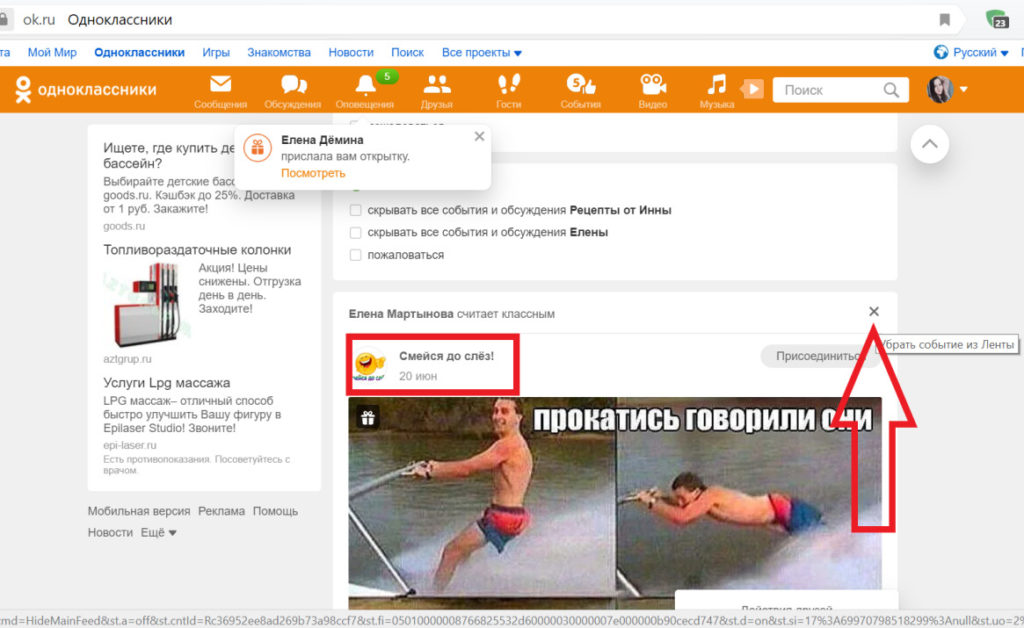Screen dimensions: 1024x628
Task: Click Помощь footer link
Action: [x=275, y=511]
